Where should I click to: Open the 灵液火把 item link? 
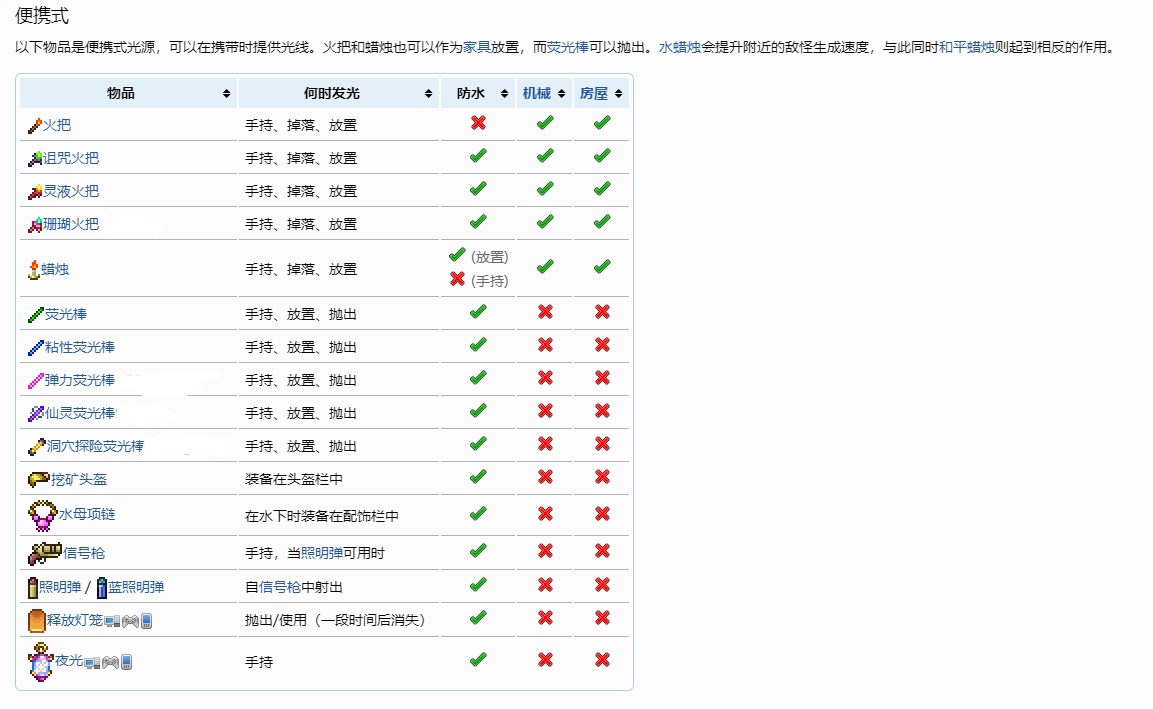tap(70, 191)
